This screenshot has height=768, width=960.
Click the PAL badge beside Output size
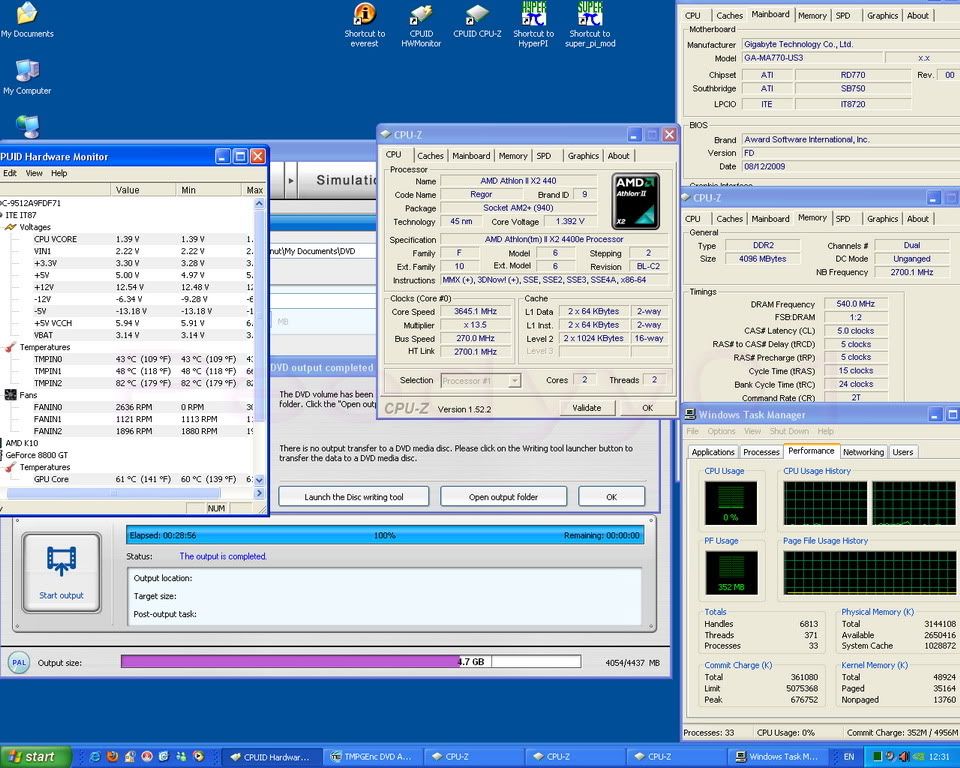pyautogui.click(x=19, y=662)
